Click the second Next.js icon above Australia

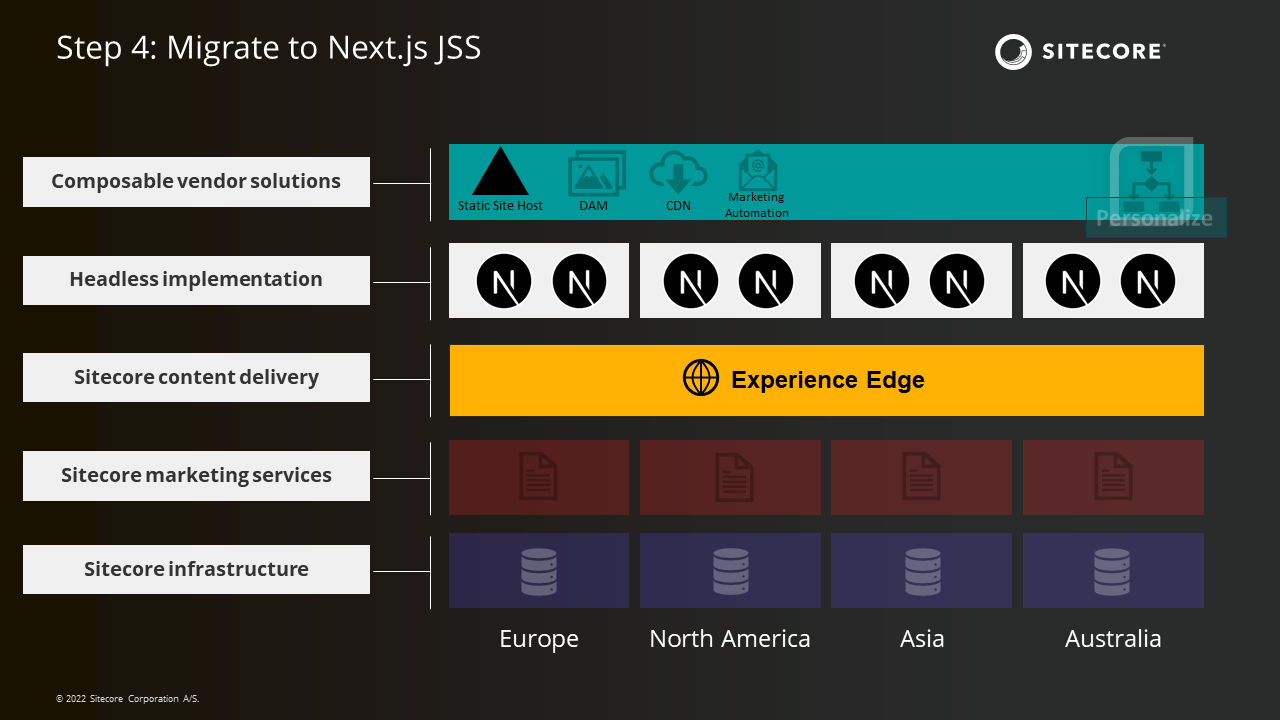pyautogui.click(x=1148, y=281)
